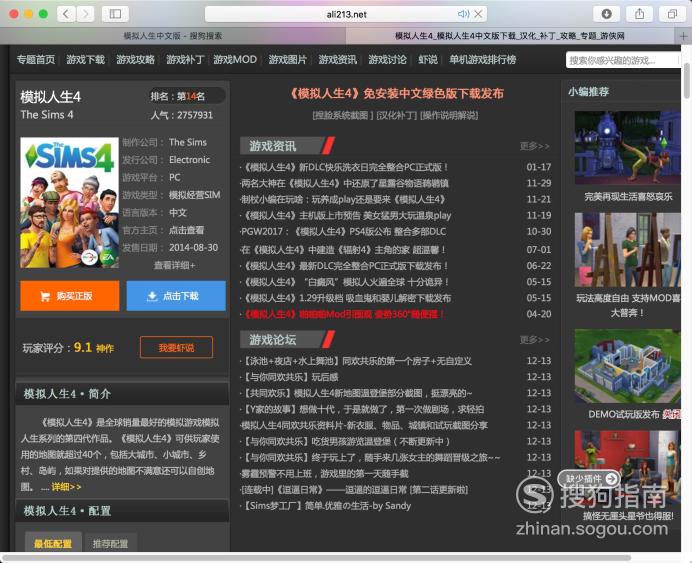Open recommended thumbnail 完美再现生活喜怒哀乐
Screen dimensions: 692x563
(x=628, y=148)
